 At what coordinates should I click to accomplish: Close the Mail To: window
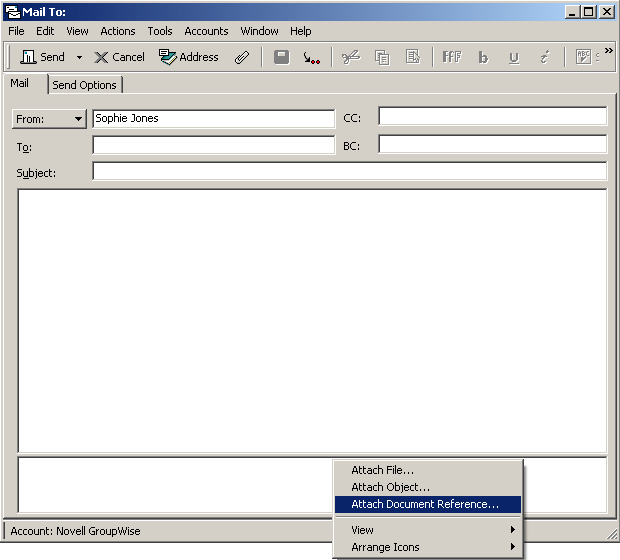607,12
